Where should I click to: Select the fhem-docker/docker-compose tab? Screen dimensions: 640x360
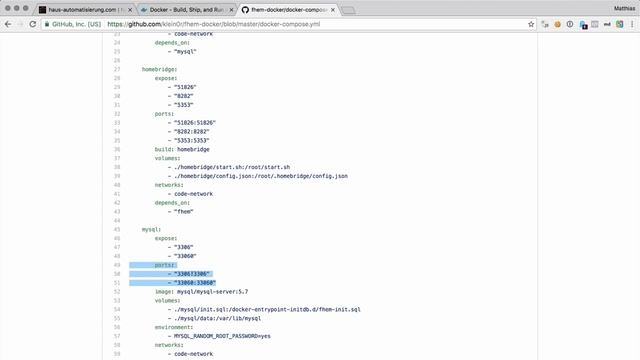point(289,9)
